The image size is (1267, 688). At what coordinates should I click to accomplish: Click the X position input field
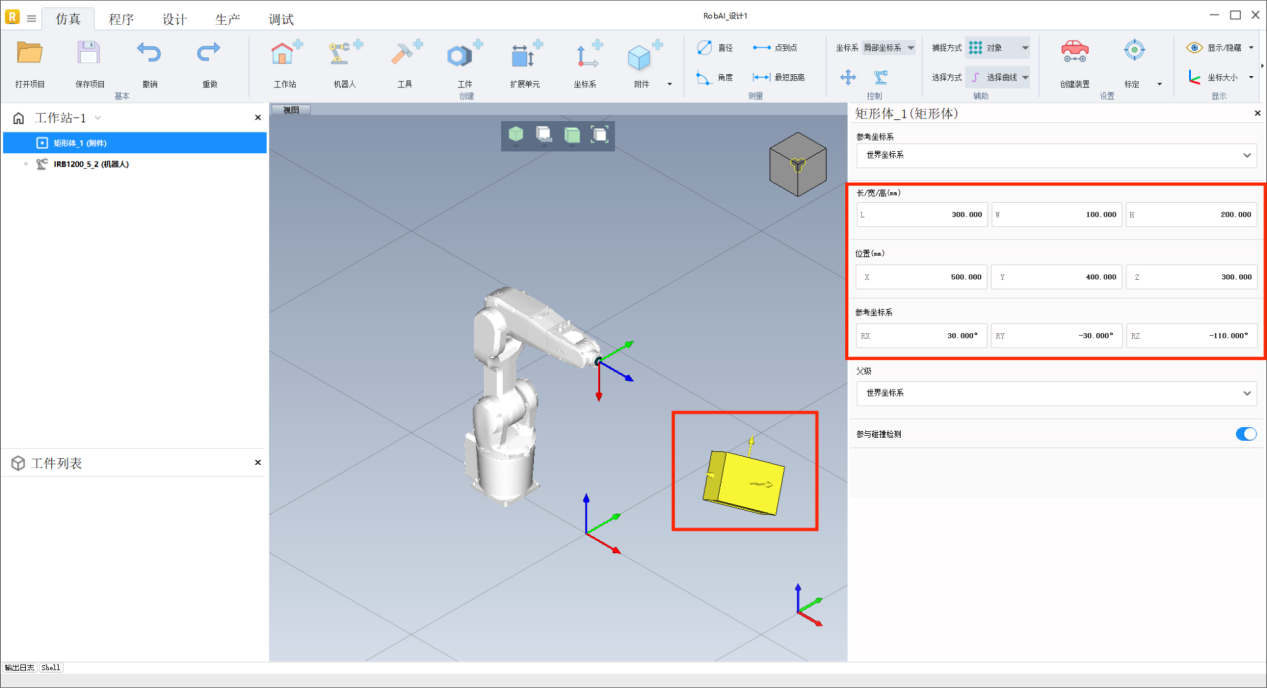tap(921, 277)
